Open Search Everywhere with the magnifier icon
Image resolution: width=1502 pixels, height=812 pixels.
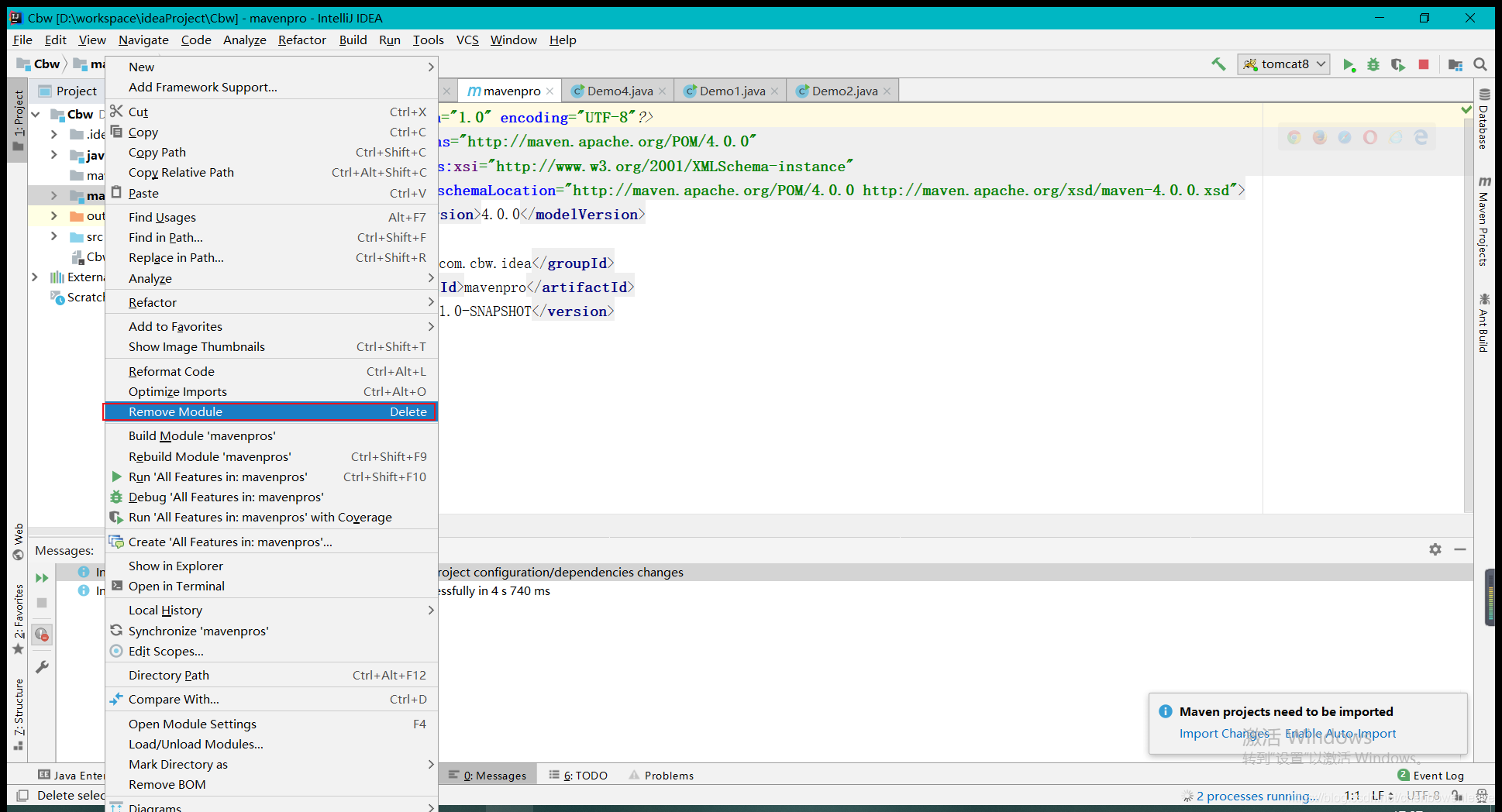point(1480,64)
